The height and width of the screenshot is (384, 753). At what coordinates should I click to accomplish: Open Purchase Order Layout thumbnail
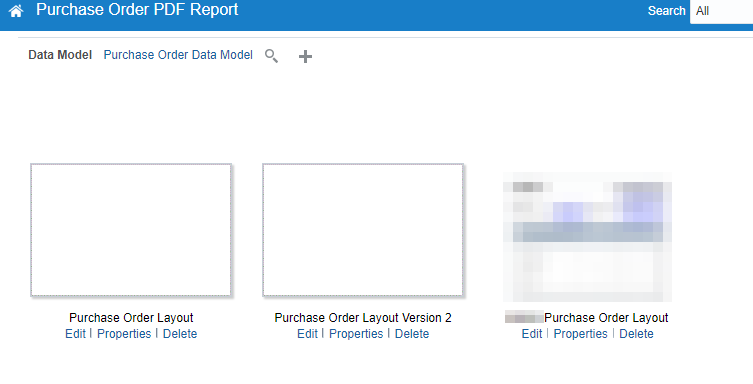click(x=131, y=230)
